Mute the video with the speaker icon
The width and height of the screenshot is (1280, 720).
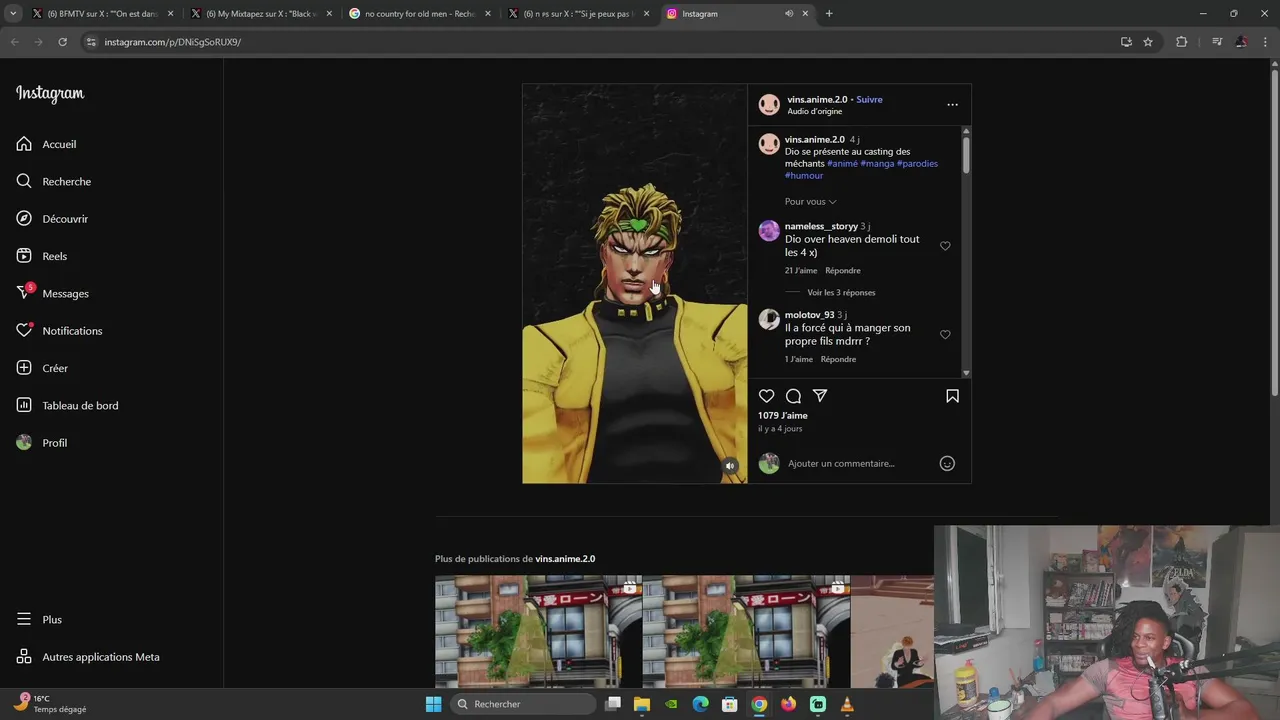[730, 466]
